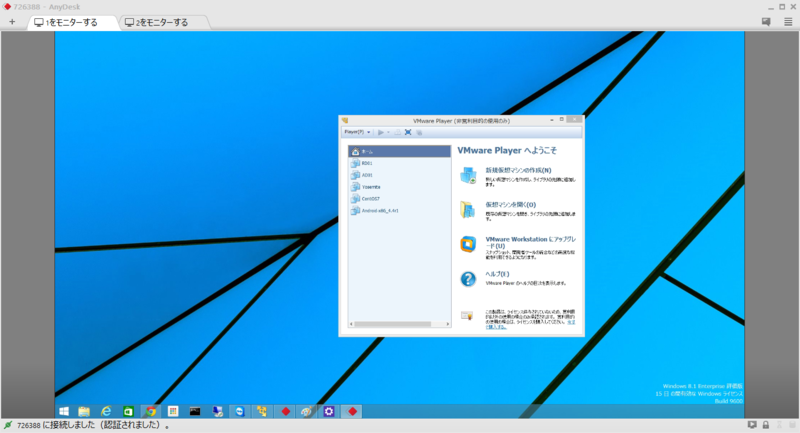Open the dropdown arrow beside Play button
The height and width of the screenshot is (433, 800).
pyautogui.click(x=388, y=132)
